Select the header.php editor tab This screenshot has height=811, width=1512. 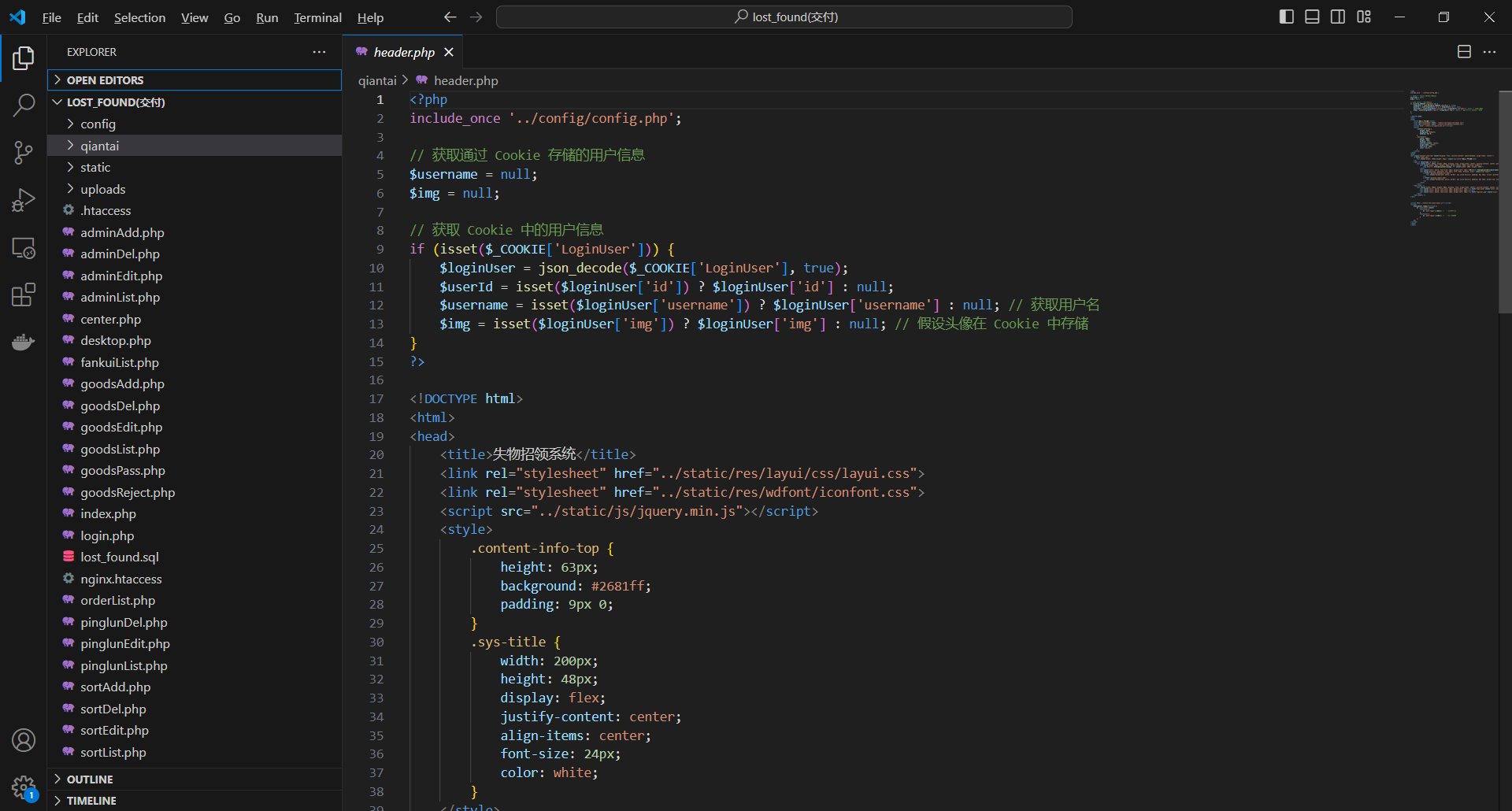(402, 52)
